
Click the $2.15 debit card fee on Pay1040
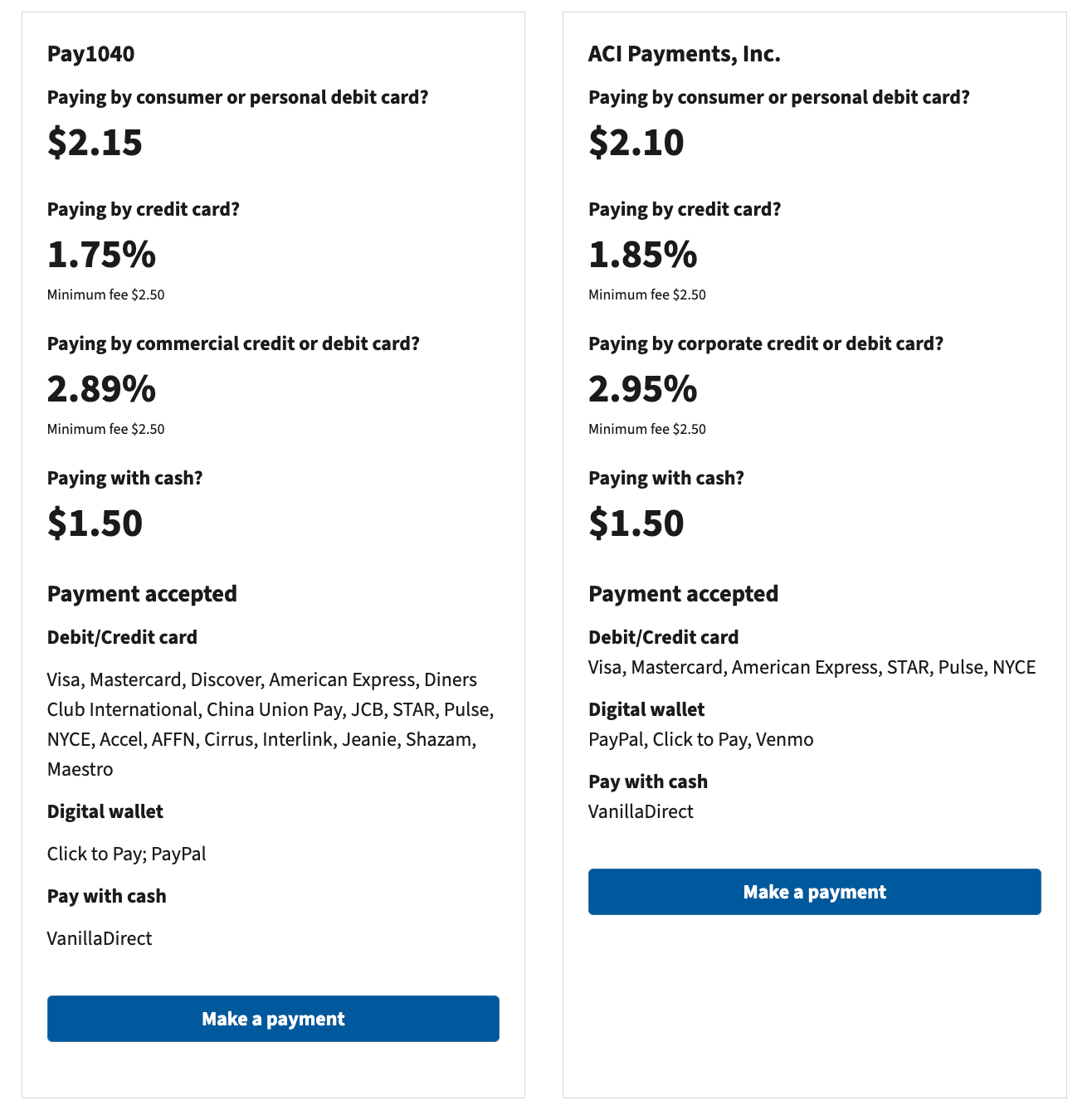95,142
